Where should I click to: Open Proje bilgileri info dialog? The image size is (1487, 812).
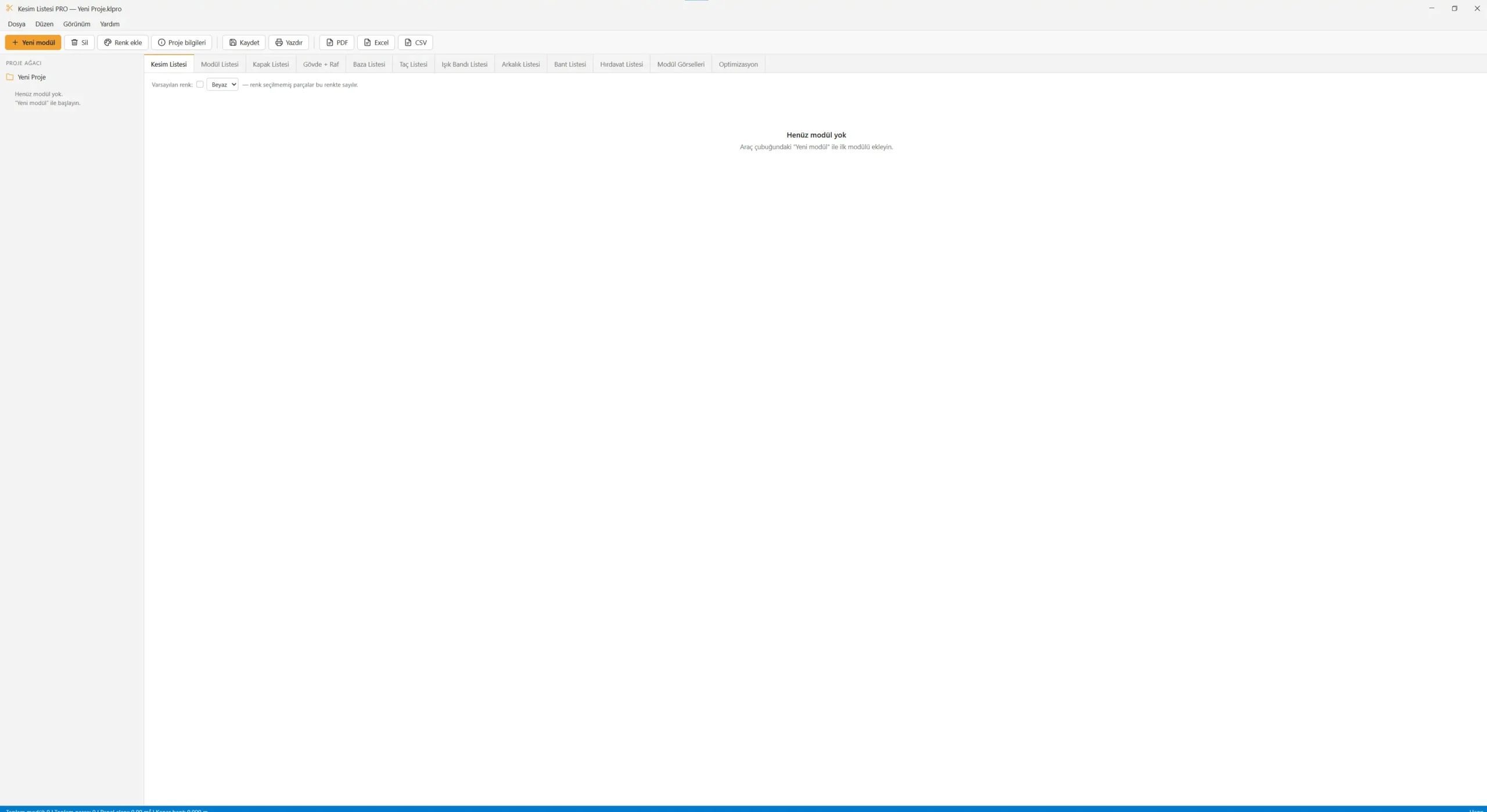[x=181, y=42]
